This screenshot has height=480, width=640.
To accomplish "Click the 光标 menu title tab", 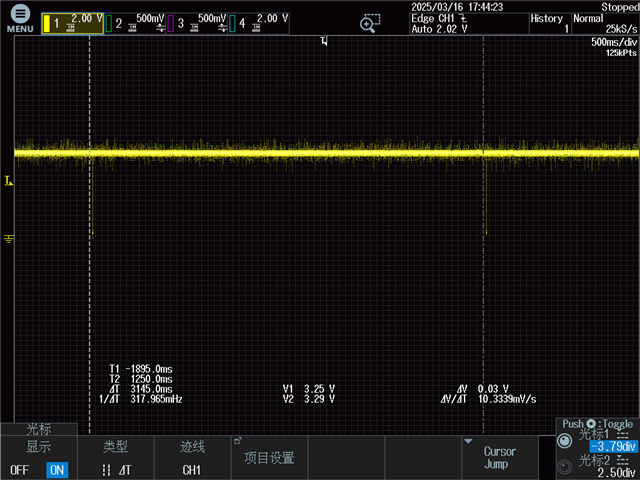I will 39,429.
